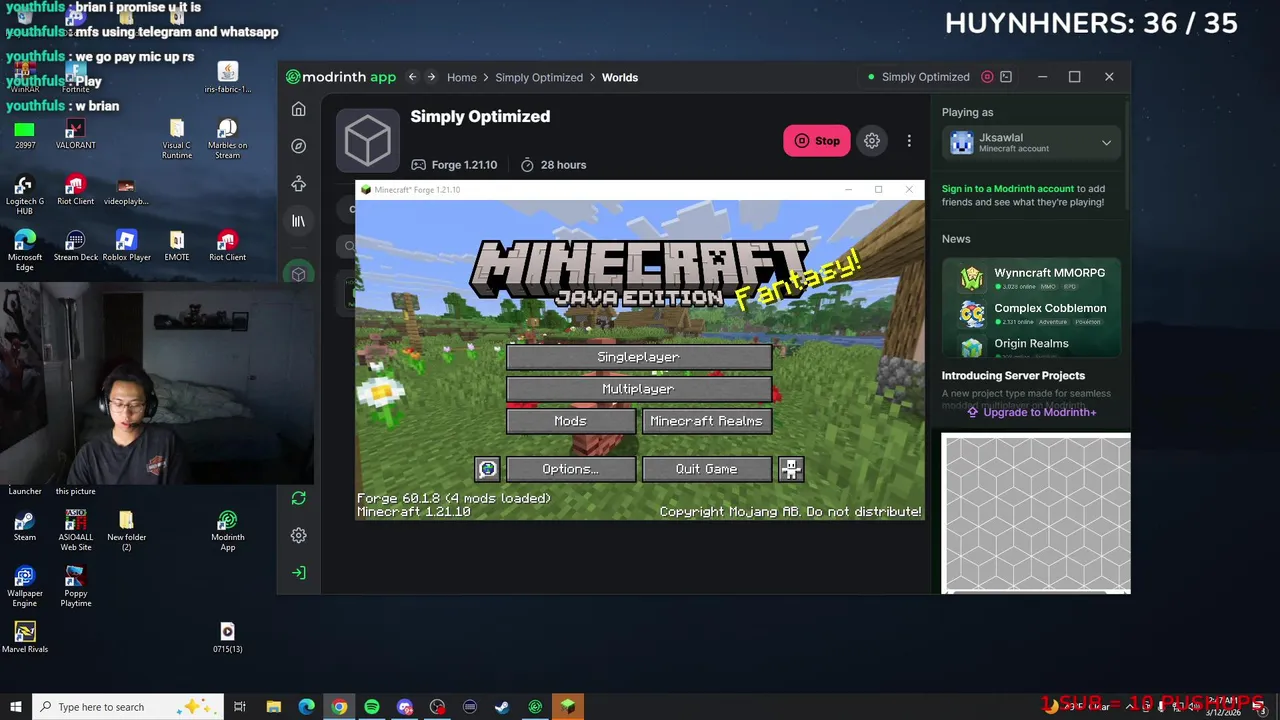Open Wallpaper Engine desktop shortcut
1280x720 pixels.
click(x=25, y=587)
